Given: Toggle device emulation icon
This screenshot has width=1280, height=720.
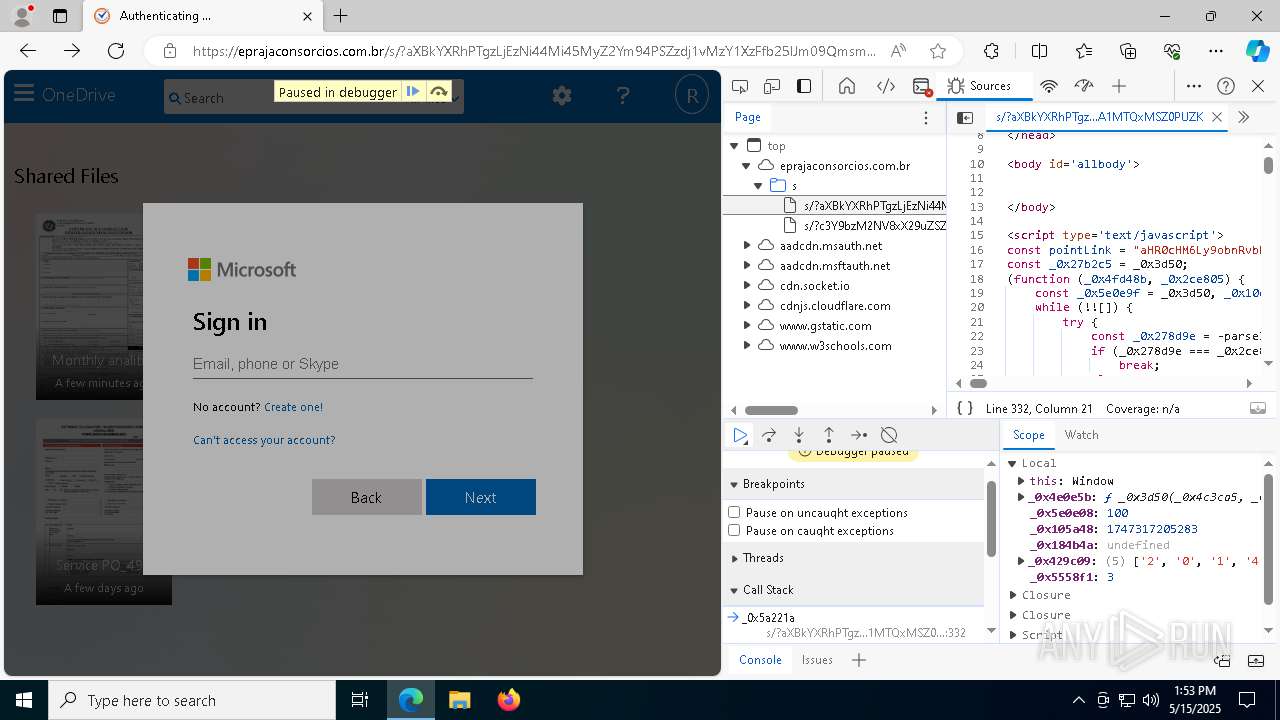Looking at the screenshot, I should (x=772, y=86).
